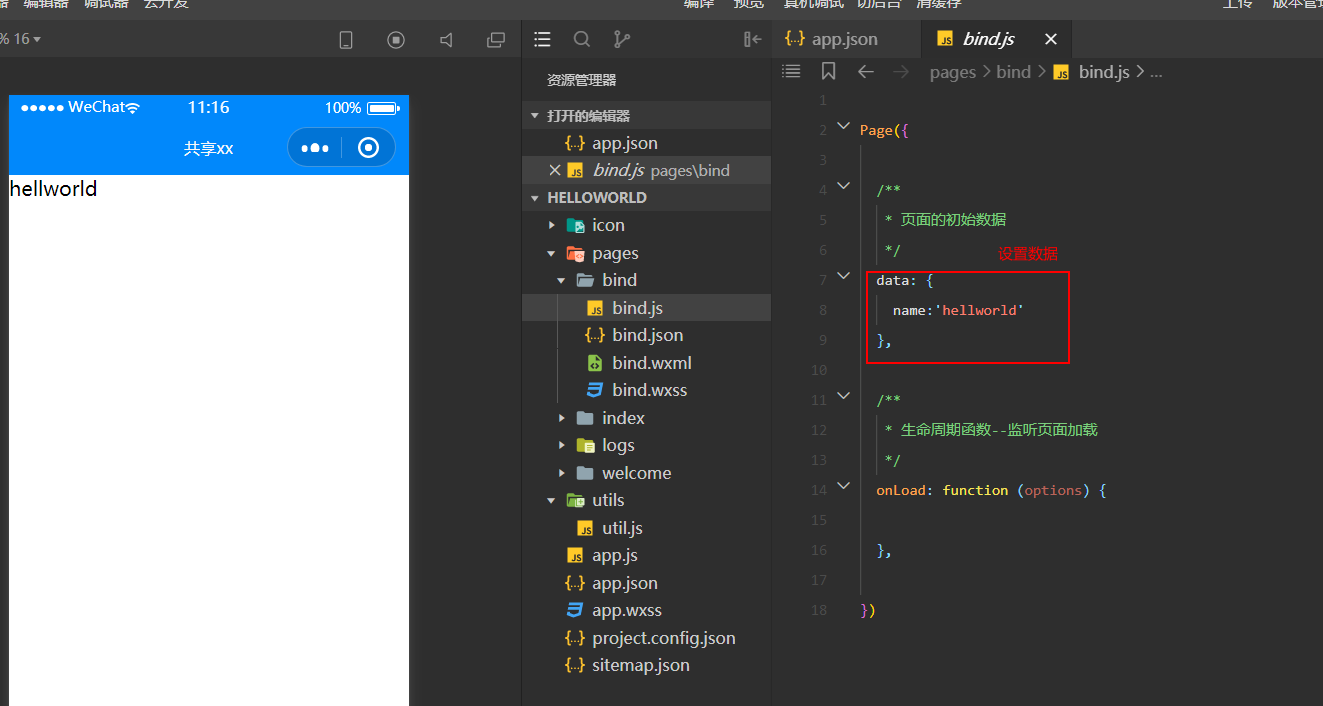Fold the comment block at line 4
This screenshot has width=1323, height=706.
(844, 187)
